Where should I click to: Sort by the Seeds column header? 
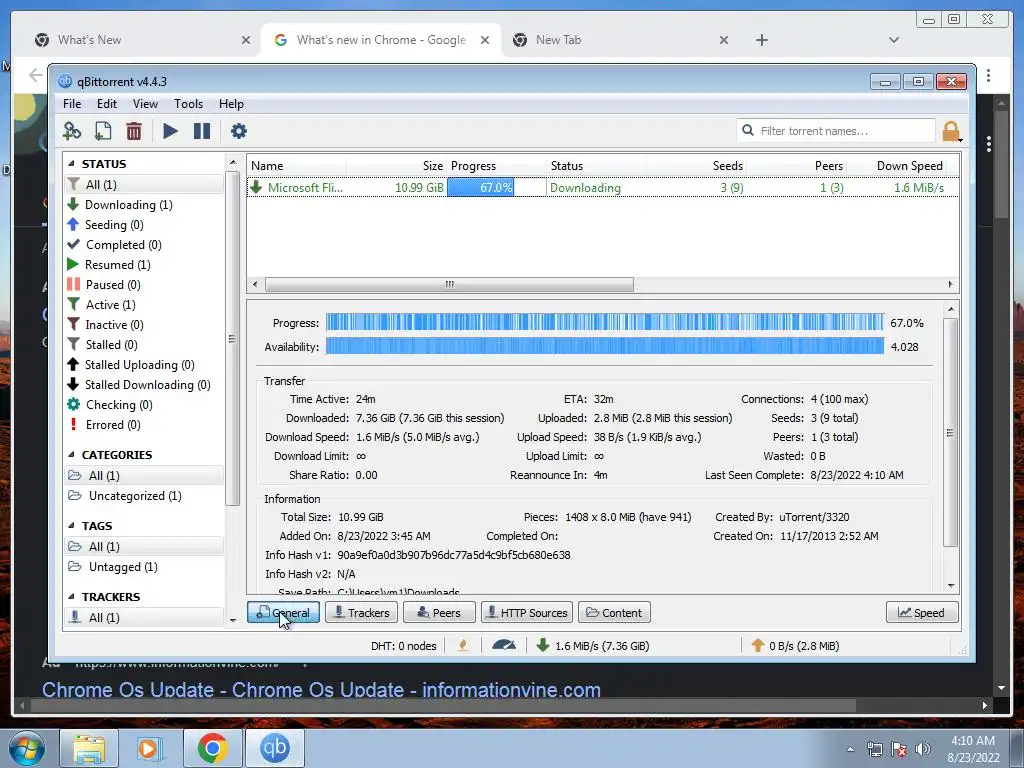pyautogui.click(x=728, y=166)
